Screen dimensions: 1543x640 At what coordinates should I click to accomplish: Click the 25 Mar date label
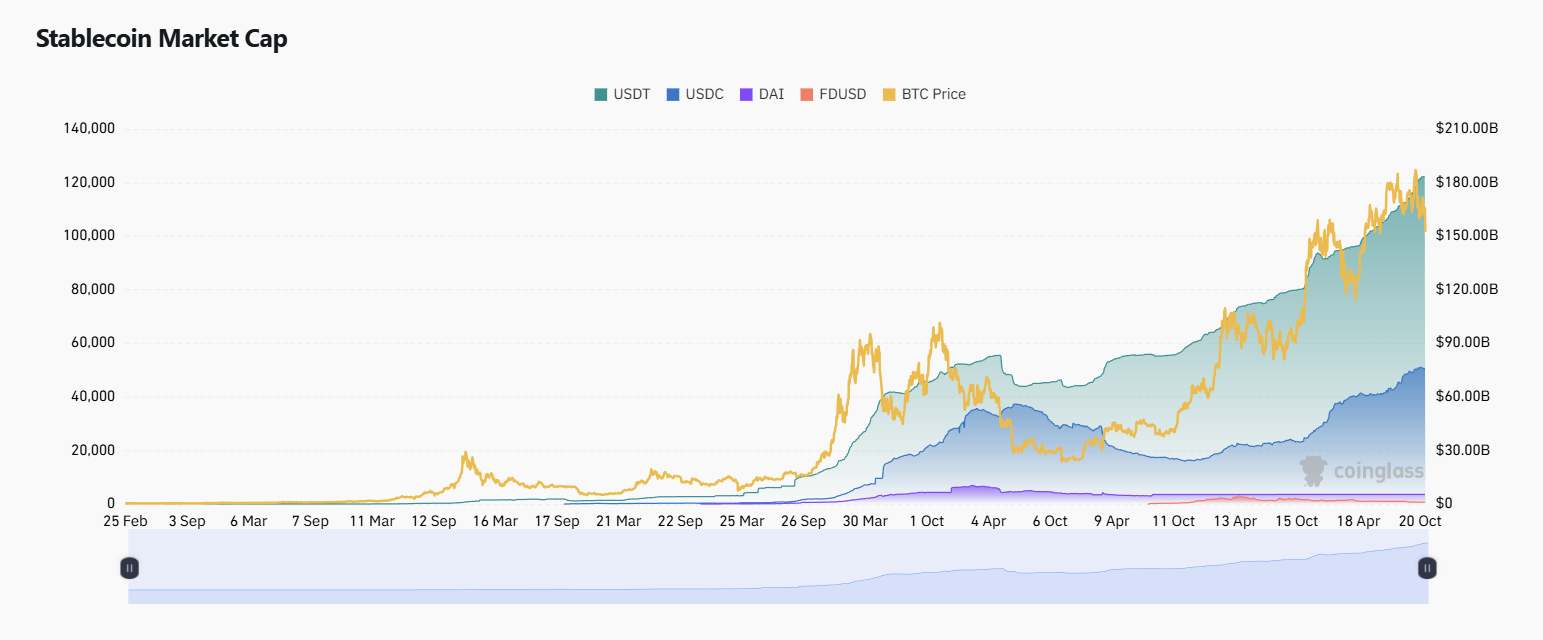pyautogui.click(x=742, y=521)
